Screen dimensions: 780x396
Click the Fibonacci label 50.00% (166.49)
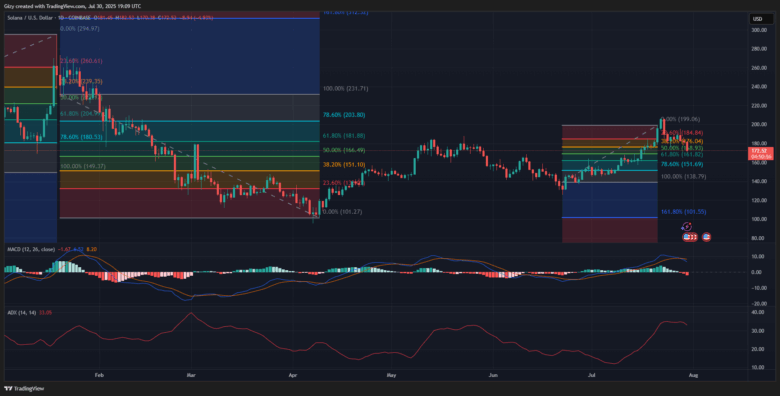coord(344,150)
